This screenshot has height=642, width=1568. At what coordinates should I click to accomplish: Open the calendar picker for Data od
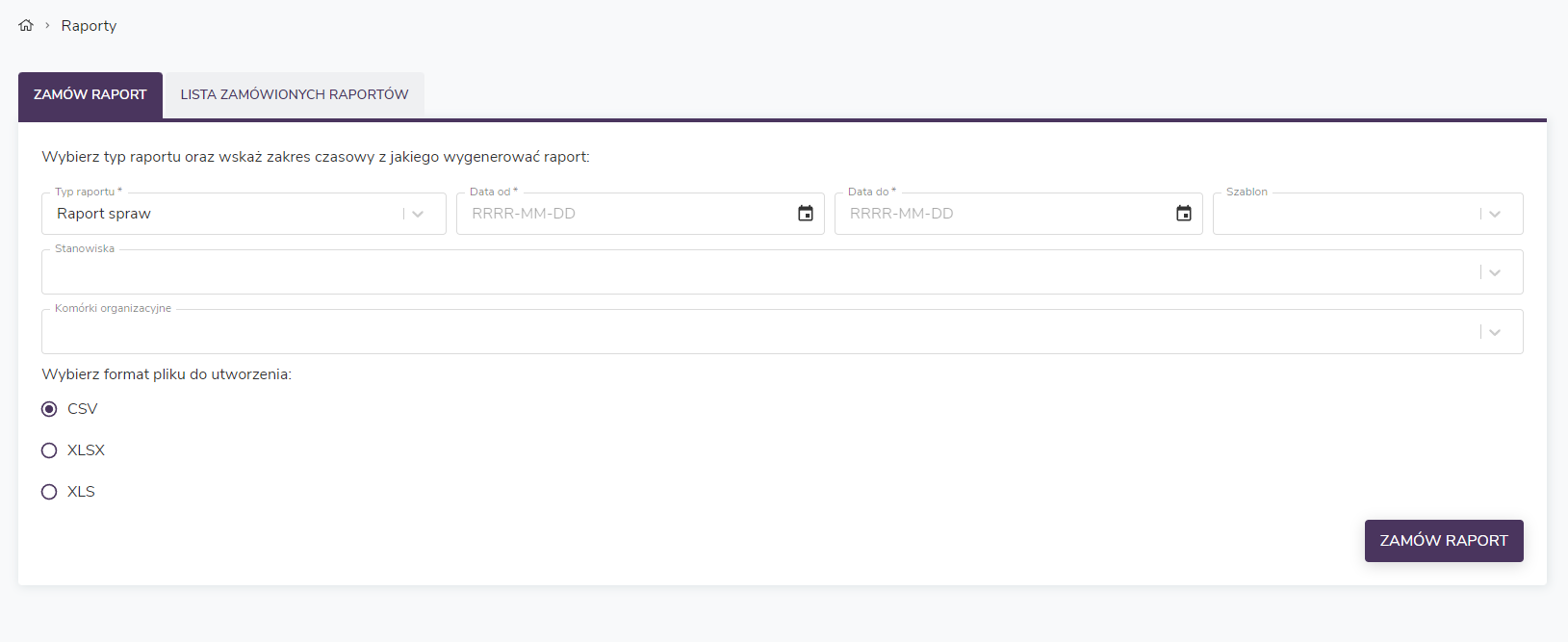(x=806, y=214)
